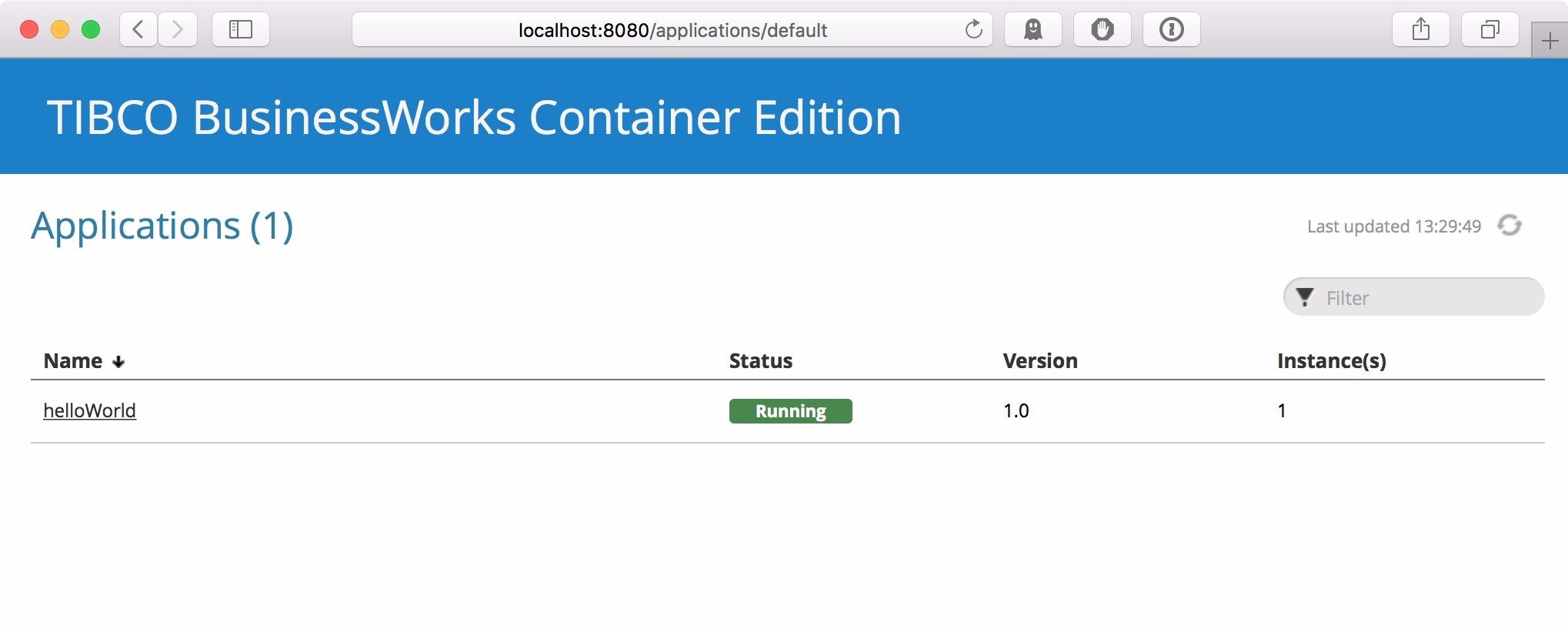Go forward with the browser forward arrow

pos(178,30)
